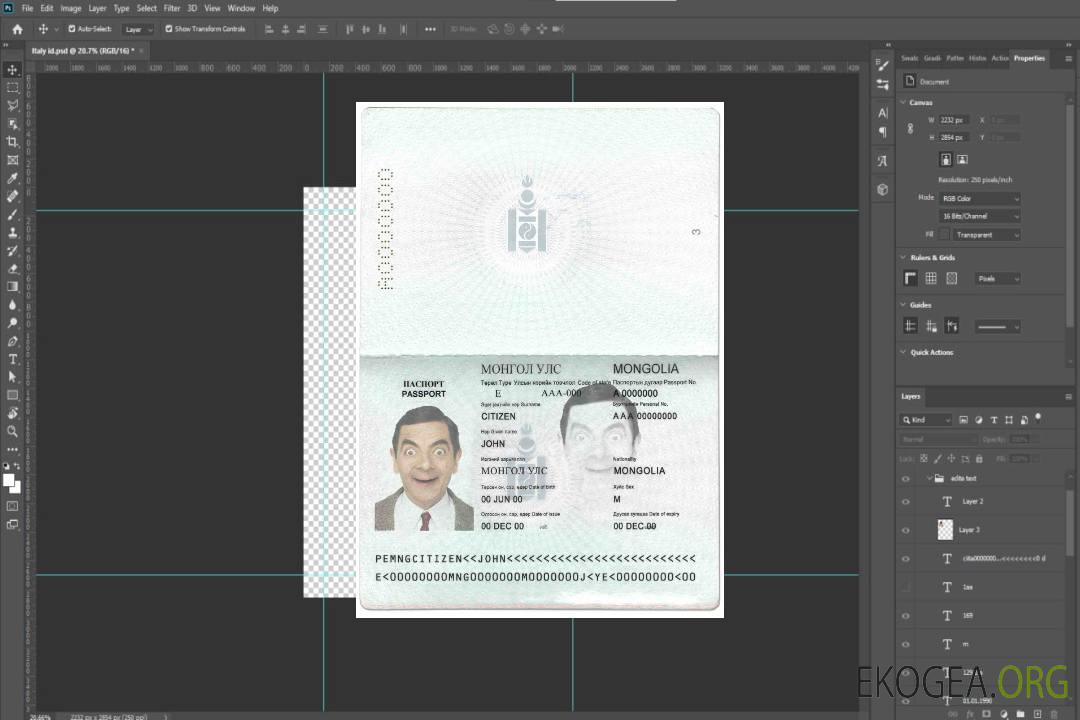Open the Pixels ruler units dropdown
The height and width of the screenshot is (720, 1080).
[998, 278]
